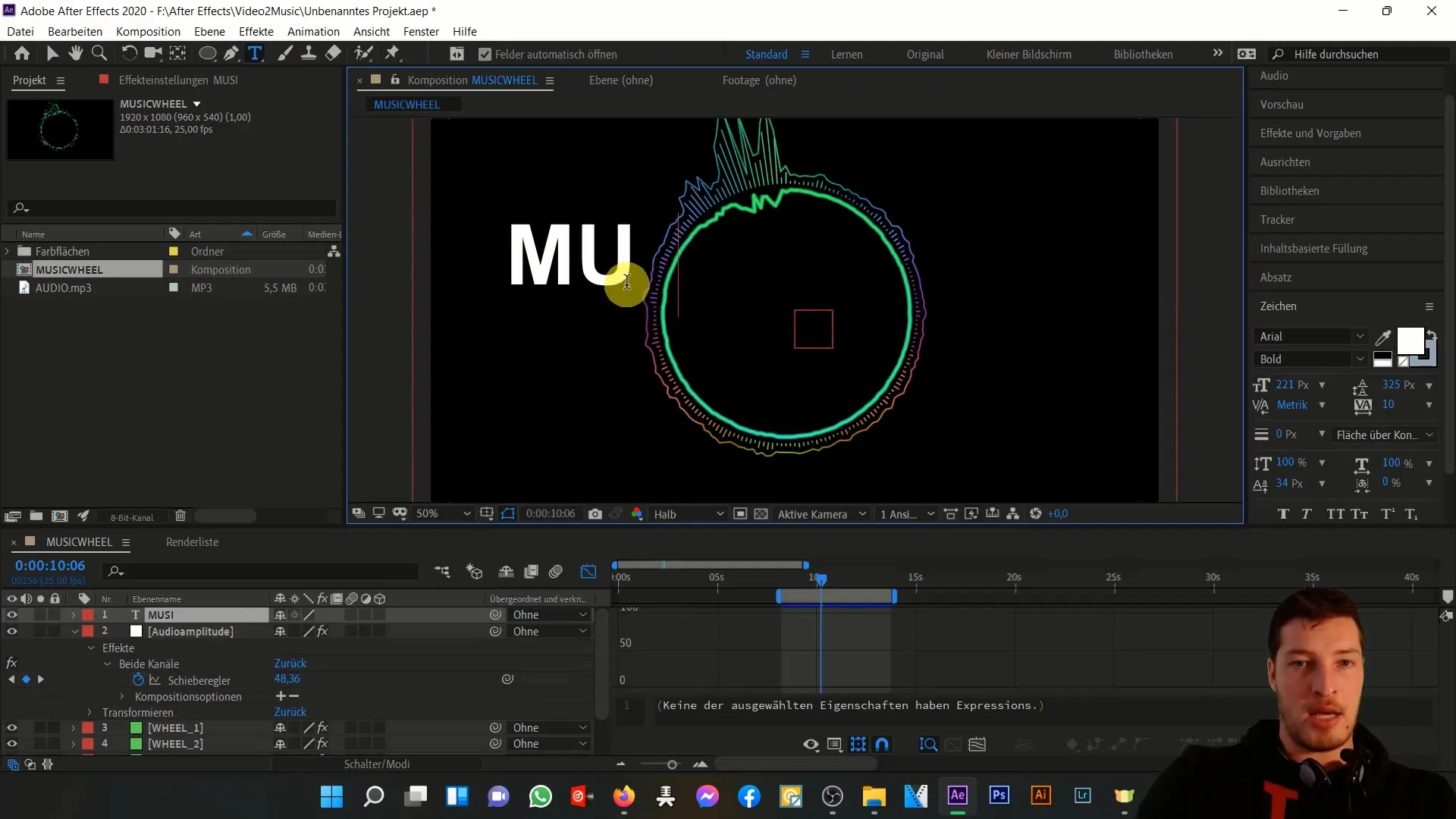Image resolution: width=1456 pixels, height=819 pixels.
Task: Select the Hand tool
Action: pos(75,54)
